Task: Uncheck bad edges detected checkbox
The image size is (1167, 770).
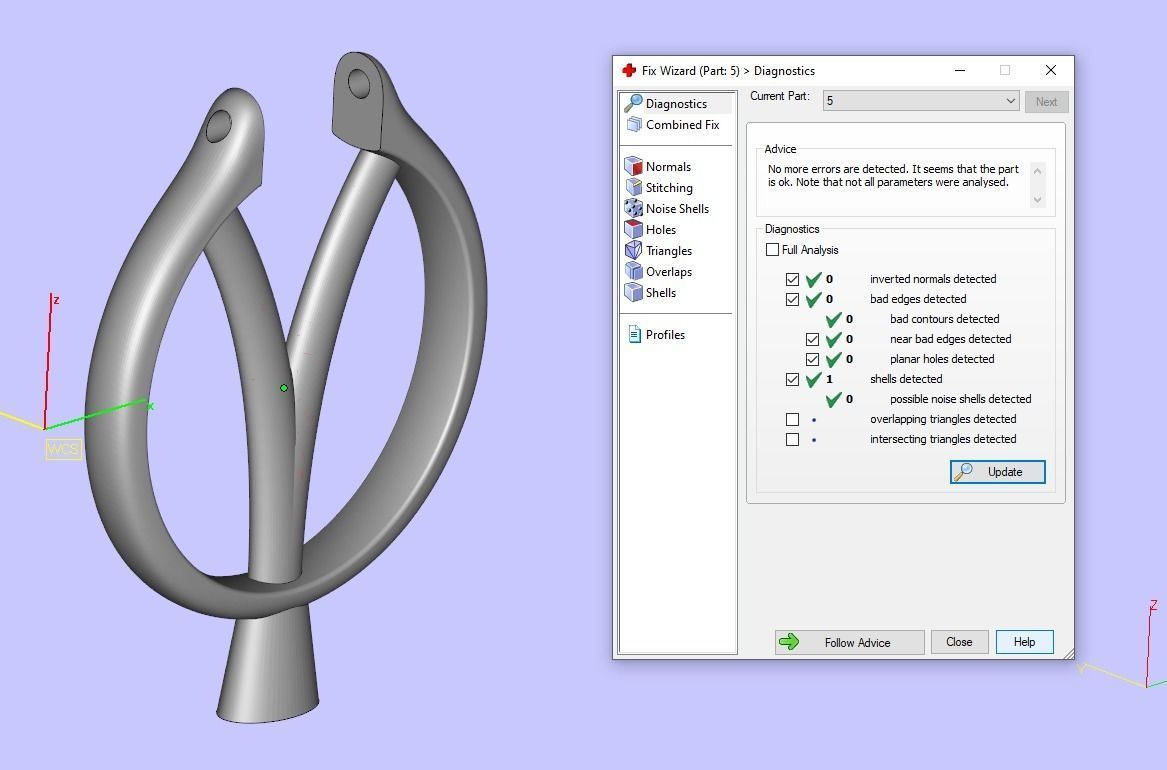Action: [793, 299]
